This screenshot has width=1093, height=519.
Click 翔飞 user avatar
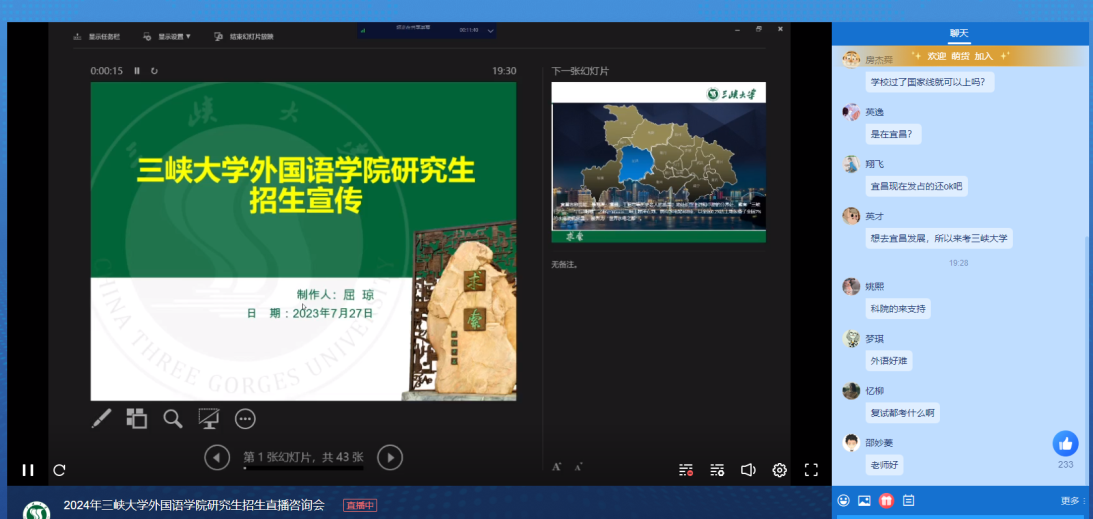pos(851,164)
